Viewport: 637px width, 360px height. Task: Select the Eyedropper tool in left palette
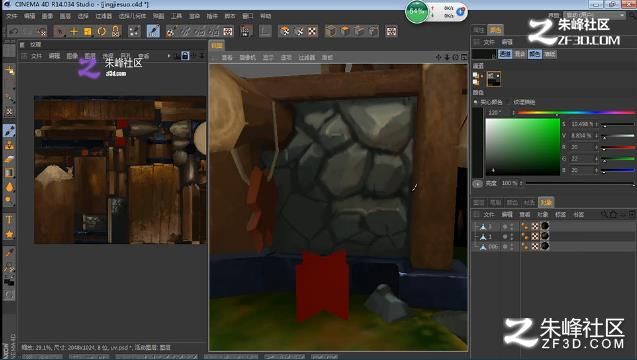[9, 253]
